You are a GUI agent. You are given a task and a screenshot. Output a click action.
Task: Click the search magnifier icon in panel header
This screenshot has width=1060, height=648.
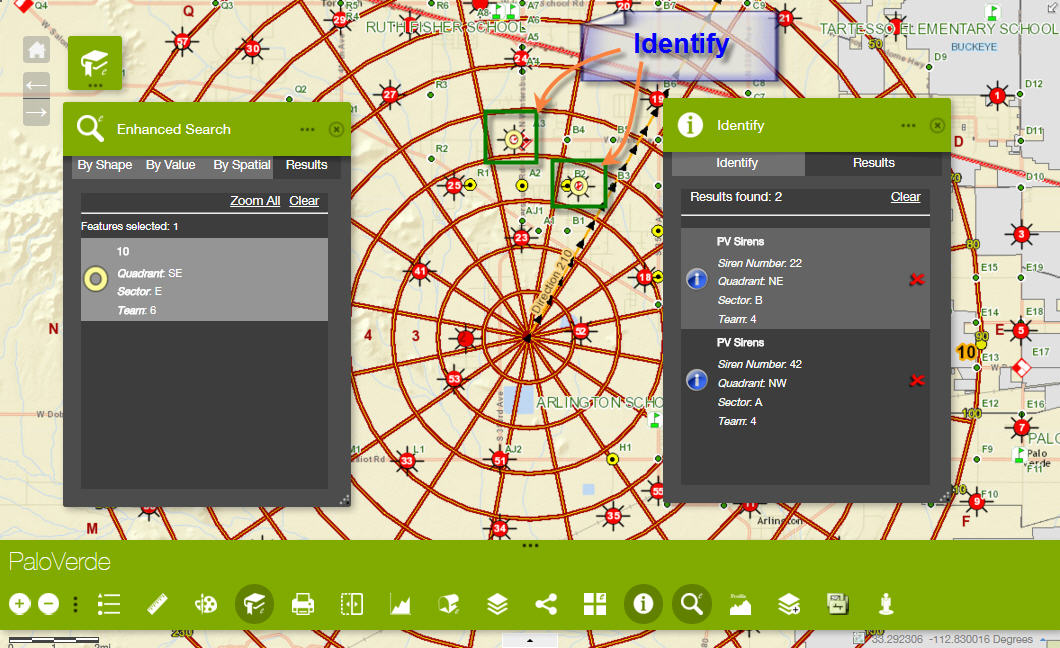[x=90, y=128]
